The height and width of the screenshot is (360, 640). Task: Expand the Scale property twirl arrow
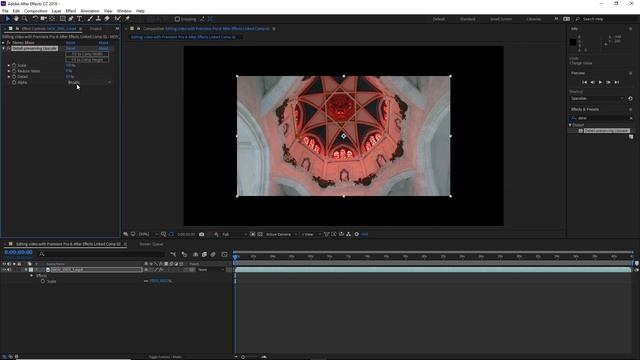click(9, 65)
